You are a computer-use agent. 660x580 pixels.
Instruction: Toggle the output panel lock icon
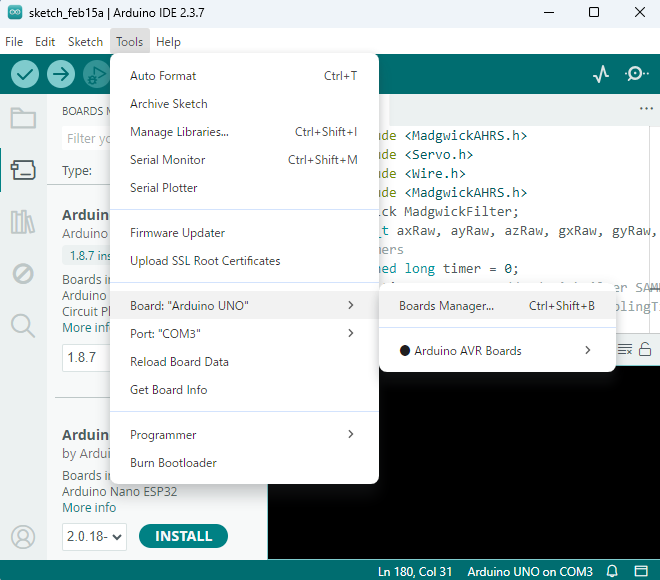pos(645,349)
